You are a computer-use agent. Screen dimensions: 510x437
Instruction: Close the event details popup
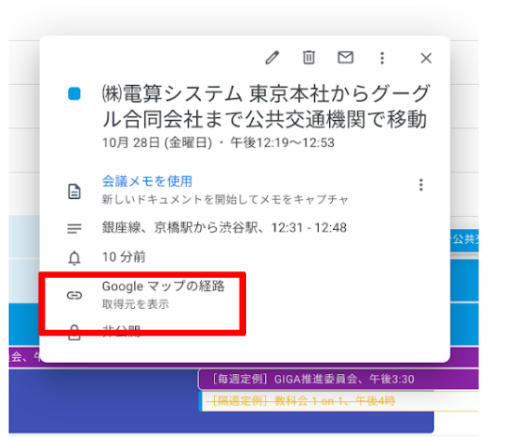tap(426, 58)
